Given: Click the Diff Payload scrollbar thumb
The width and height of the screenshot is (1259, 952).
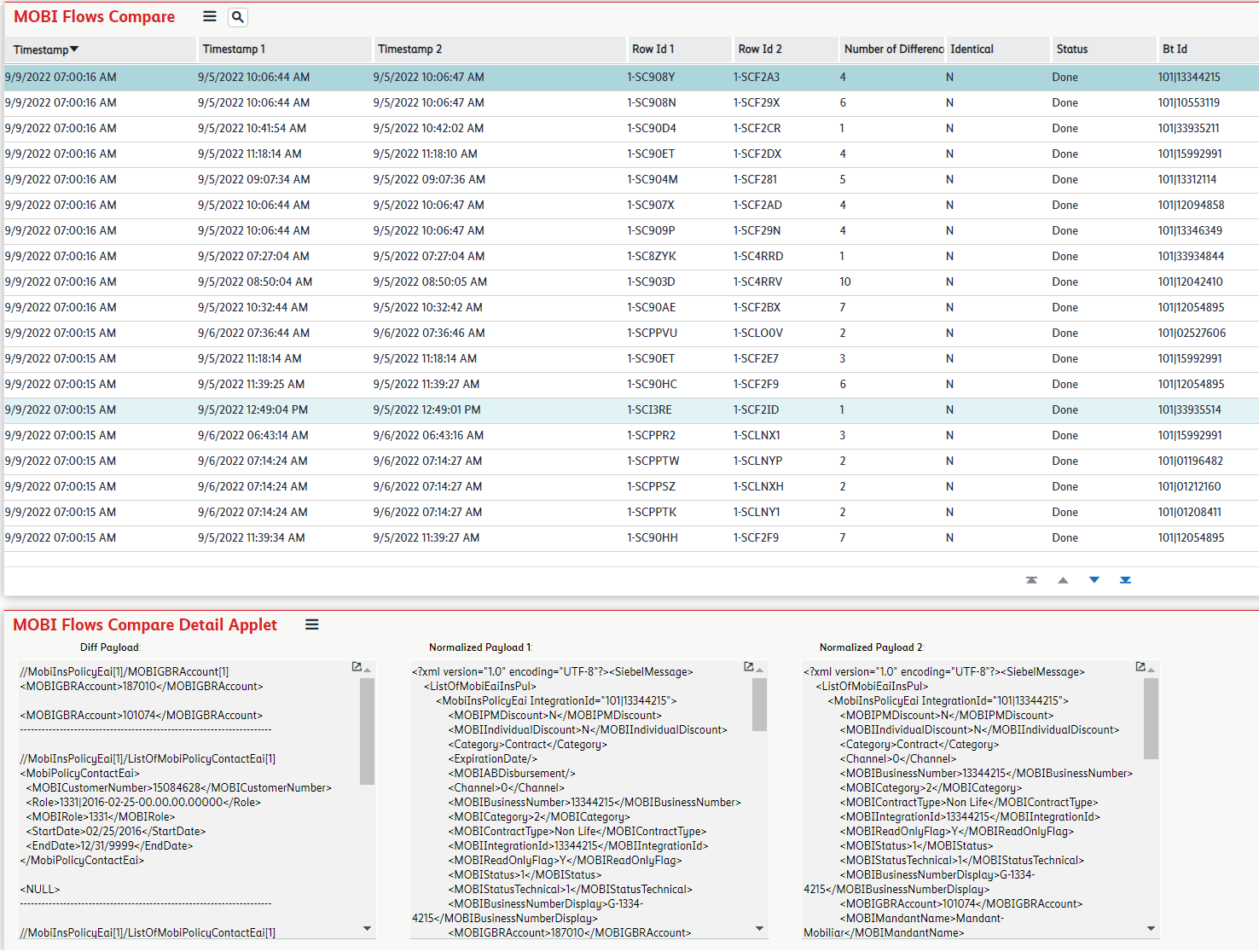Looking at the screenshot, I should [x=368, y=731].
